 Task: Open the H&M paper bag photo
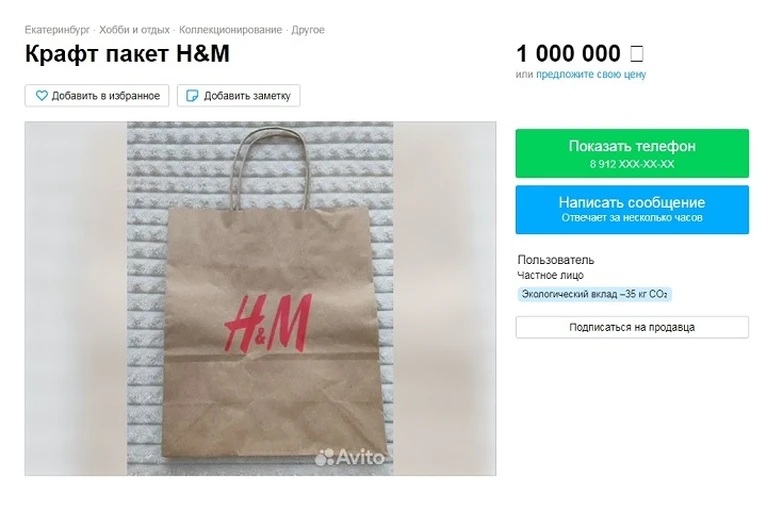pos(260,298)
